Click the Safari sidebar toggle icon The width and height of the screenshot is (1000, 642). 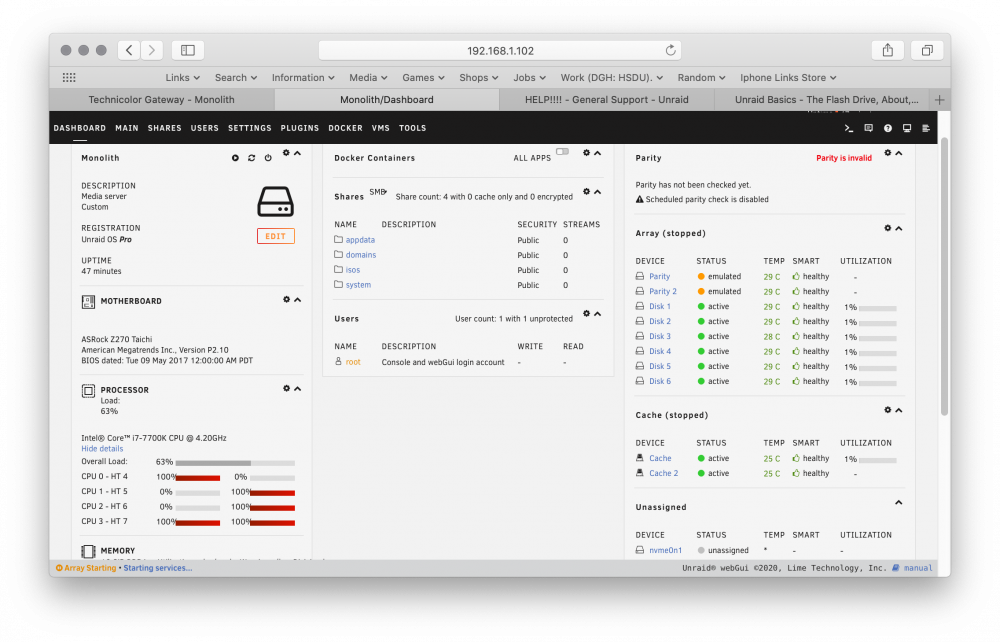[x=188, y=50]
